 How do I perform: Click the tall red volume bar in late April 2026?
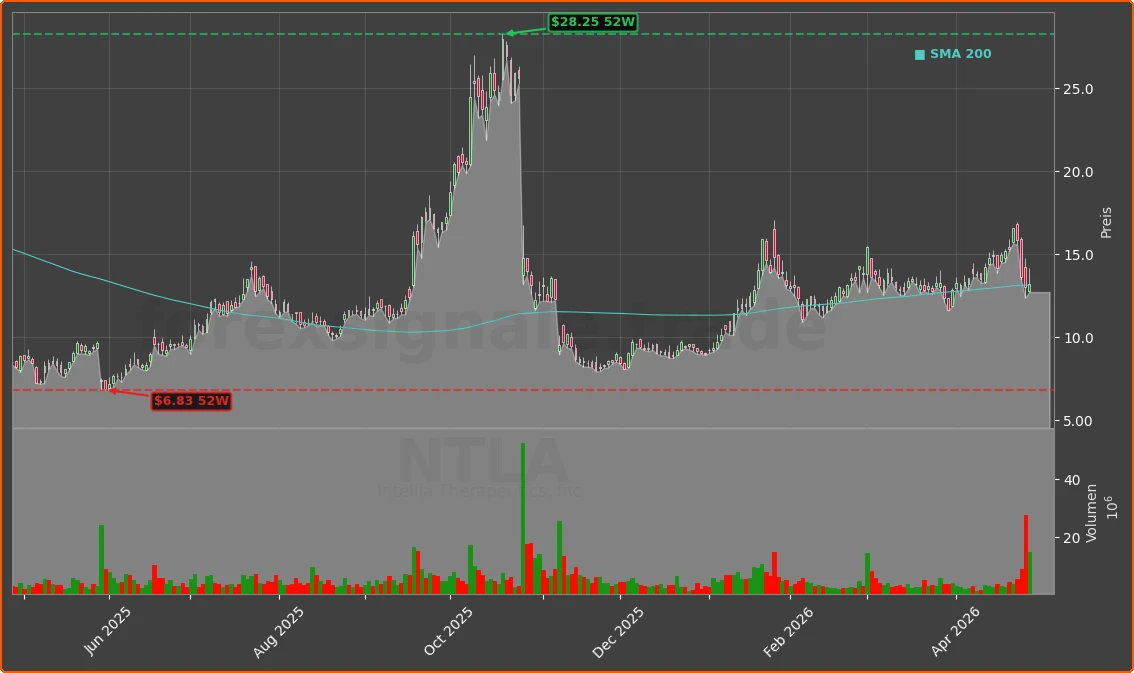(x=1026, y=554)
